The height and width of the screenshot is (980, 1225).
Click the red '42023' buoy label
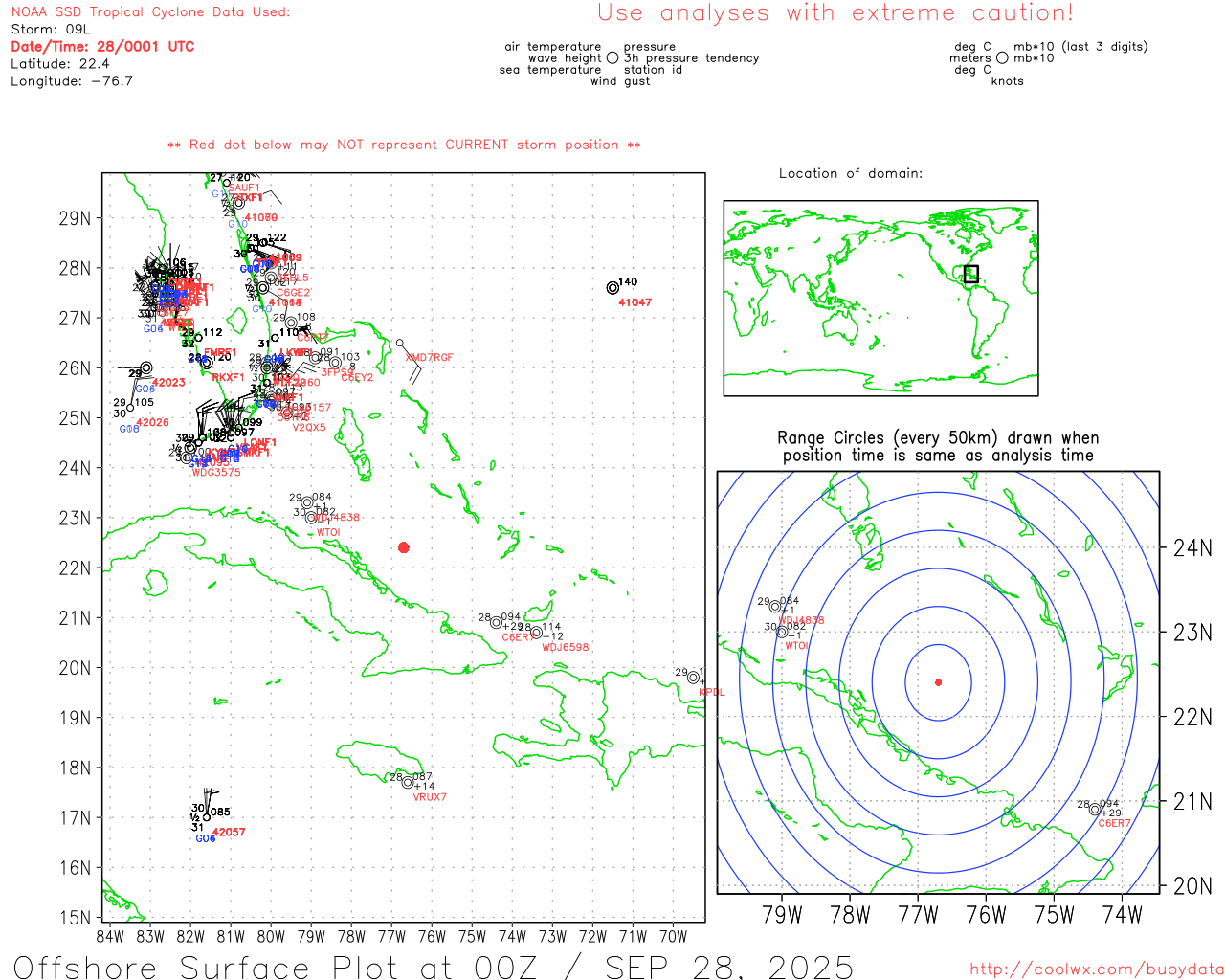pos(168,383)
